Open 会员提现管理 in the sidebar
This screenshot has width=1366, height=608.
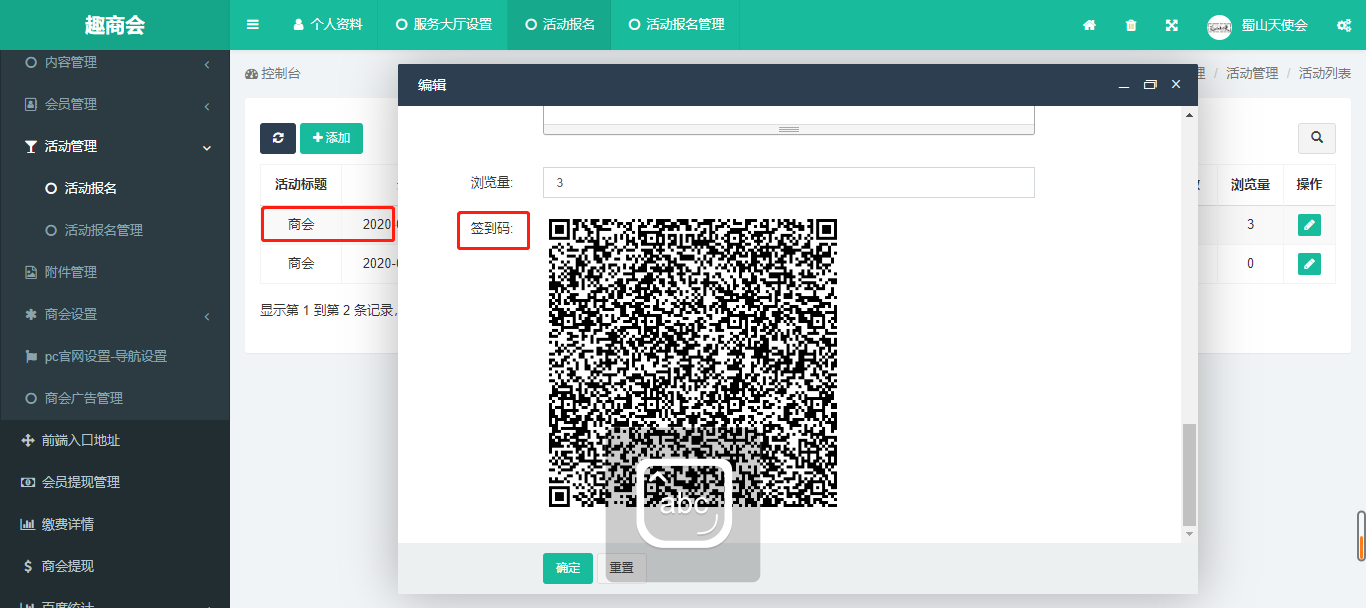pos(80,482)
